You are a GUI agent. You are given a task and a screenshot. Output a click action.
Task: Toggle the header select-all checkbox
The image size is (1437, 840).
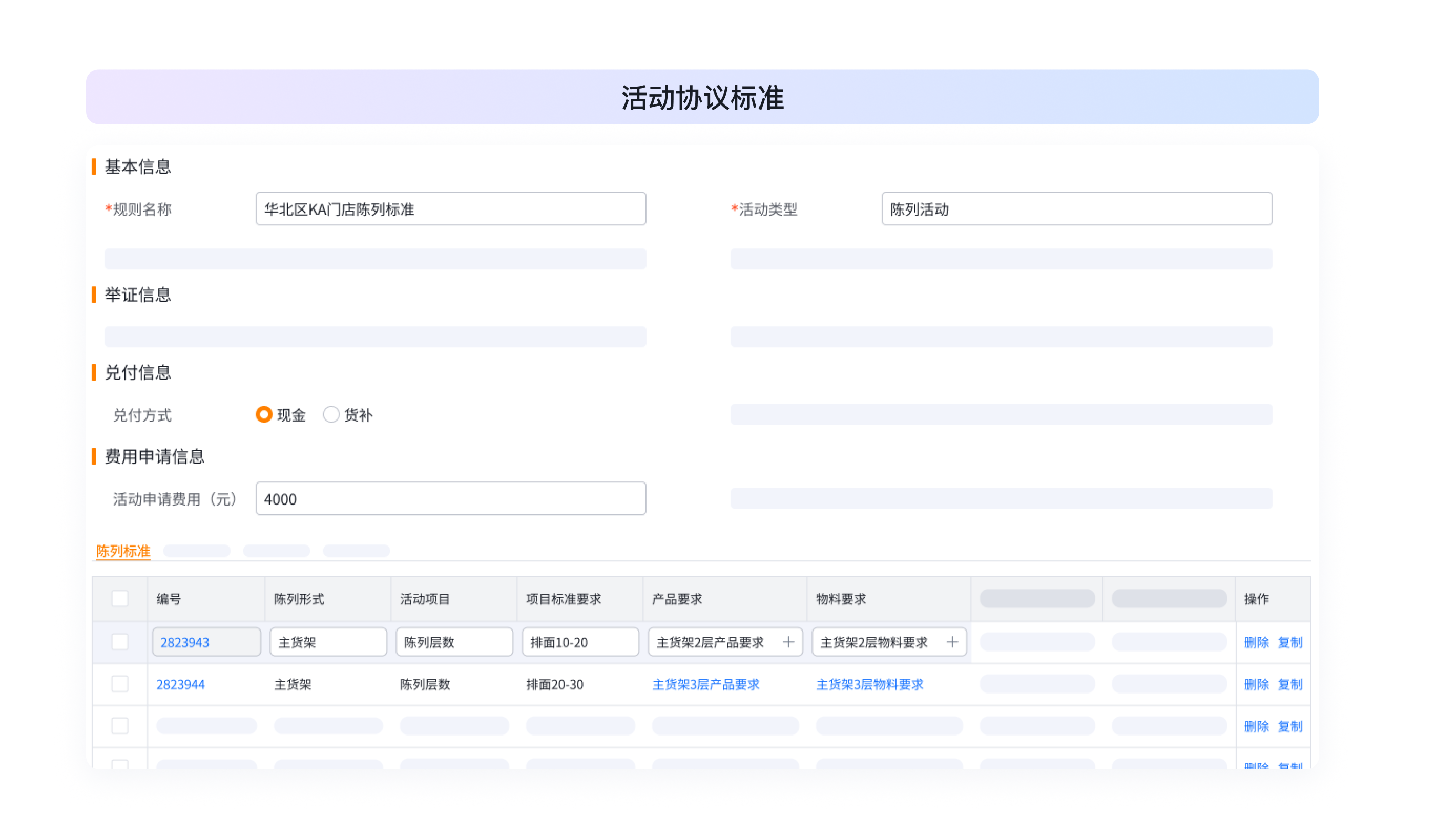pyautogui.click(x=120, y=599)
